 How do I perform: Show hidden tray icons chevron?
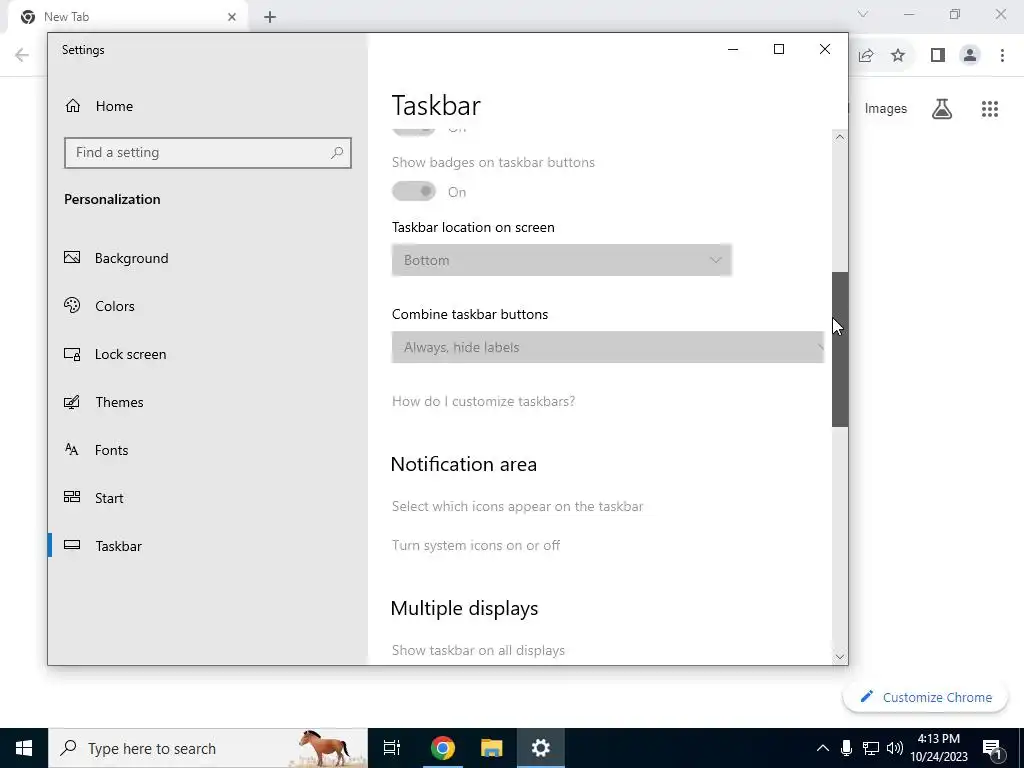point(823,748)
